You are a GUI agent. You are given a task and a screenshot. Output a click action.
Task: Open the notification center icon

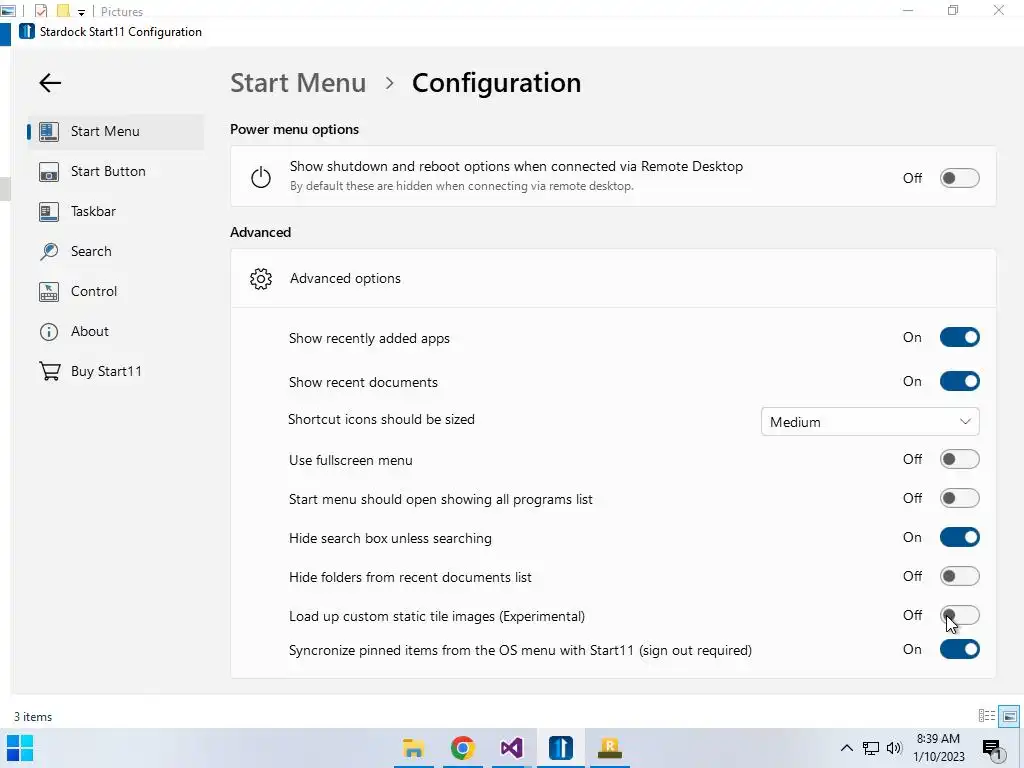991,749
